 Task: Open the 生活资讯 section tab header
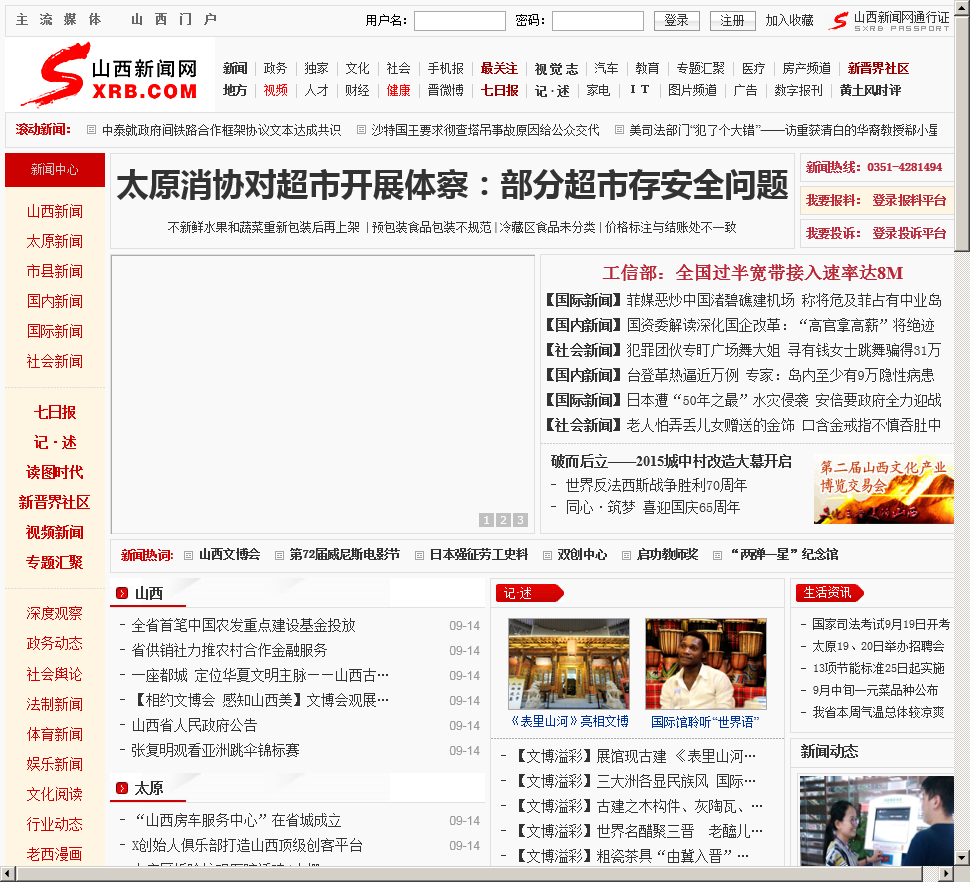pyautogui.click(x=828, y=593)
